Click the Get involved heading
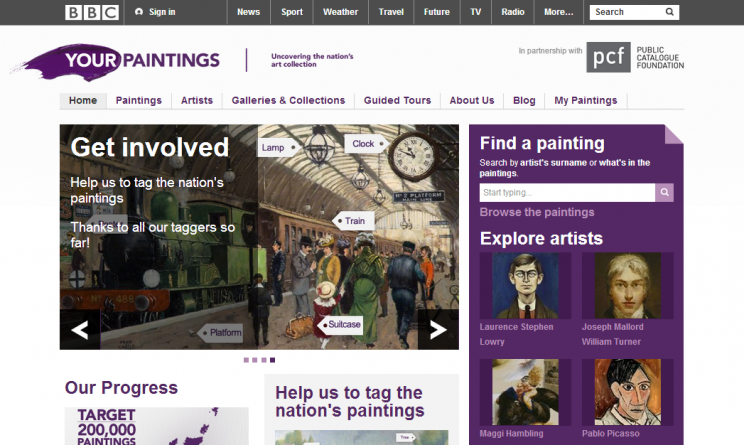 150,147
